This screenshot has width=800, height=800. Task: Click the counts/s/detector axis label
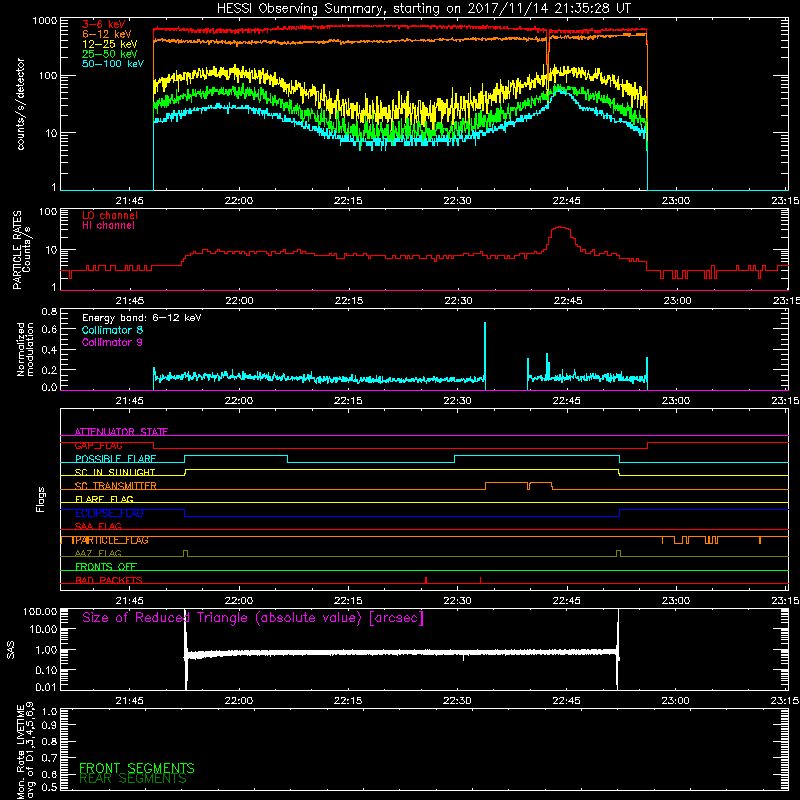21,104
